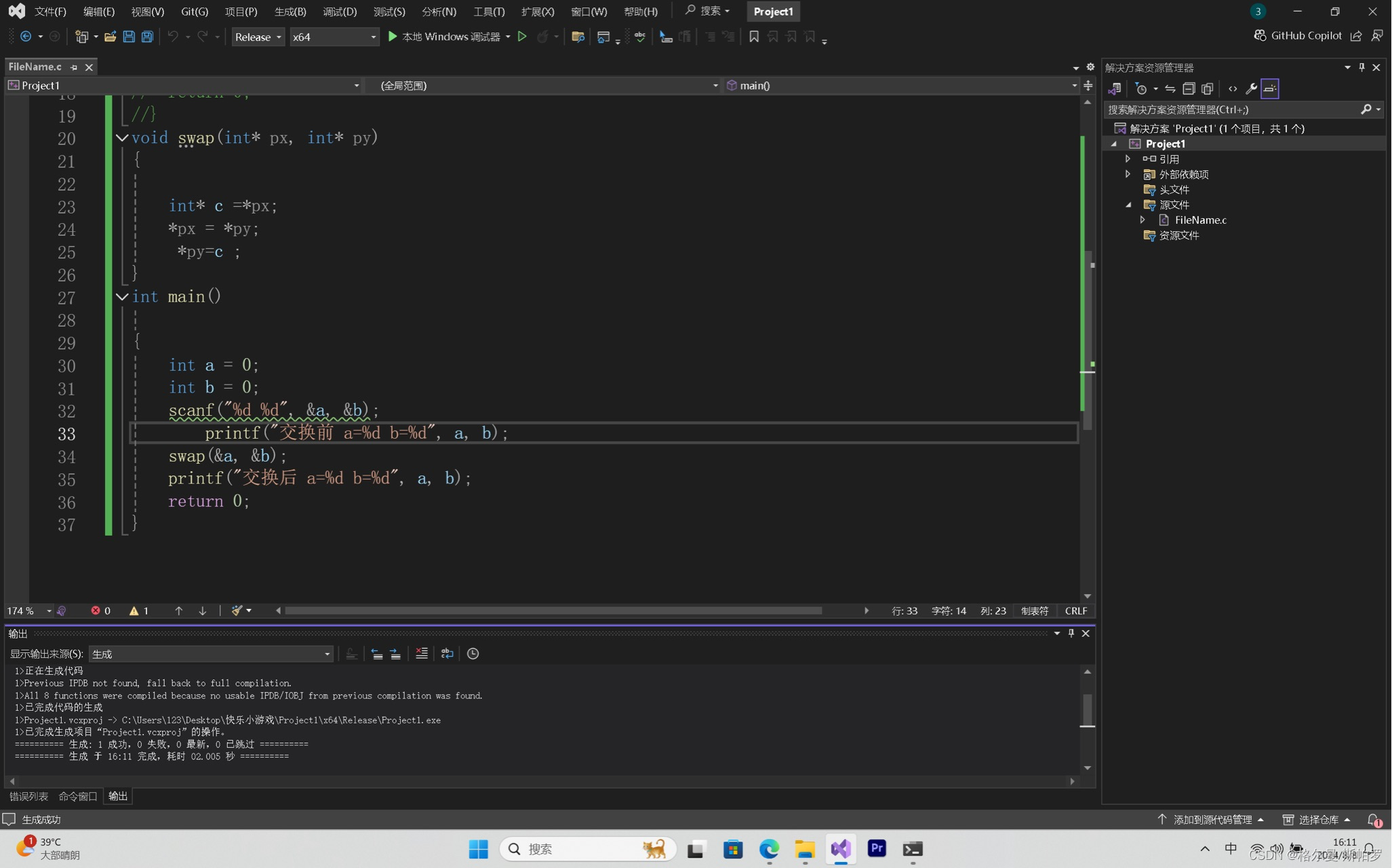
Task: Pin the Solution Explorer panel
Action: click(x=1361, y=67)
